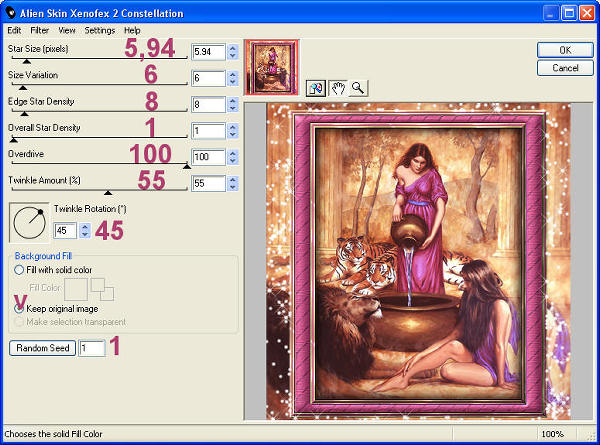Decrease Twinkle Rotation with down arrow
The image size is (600, 445).
point(85,235)
